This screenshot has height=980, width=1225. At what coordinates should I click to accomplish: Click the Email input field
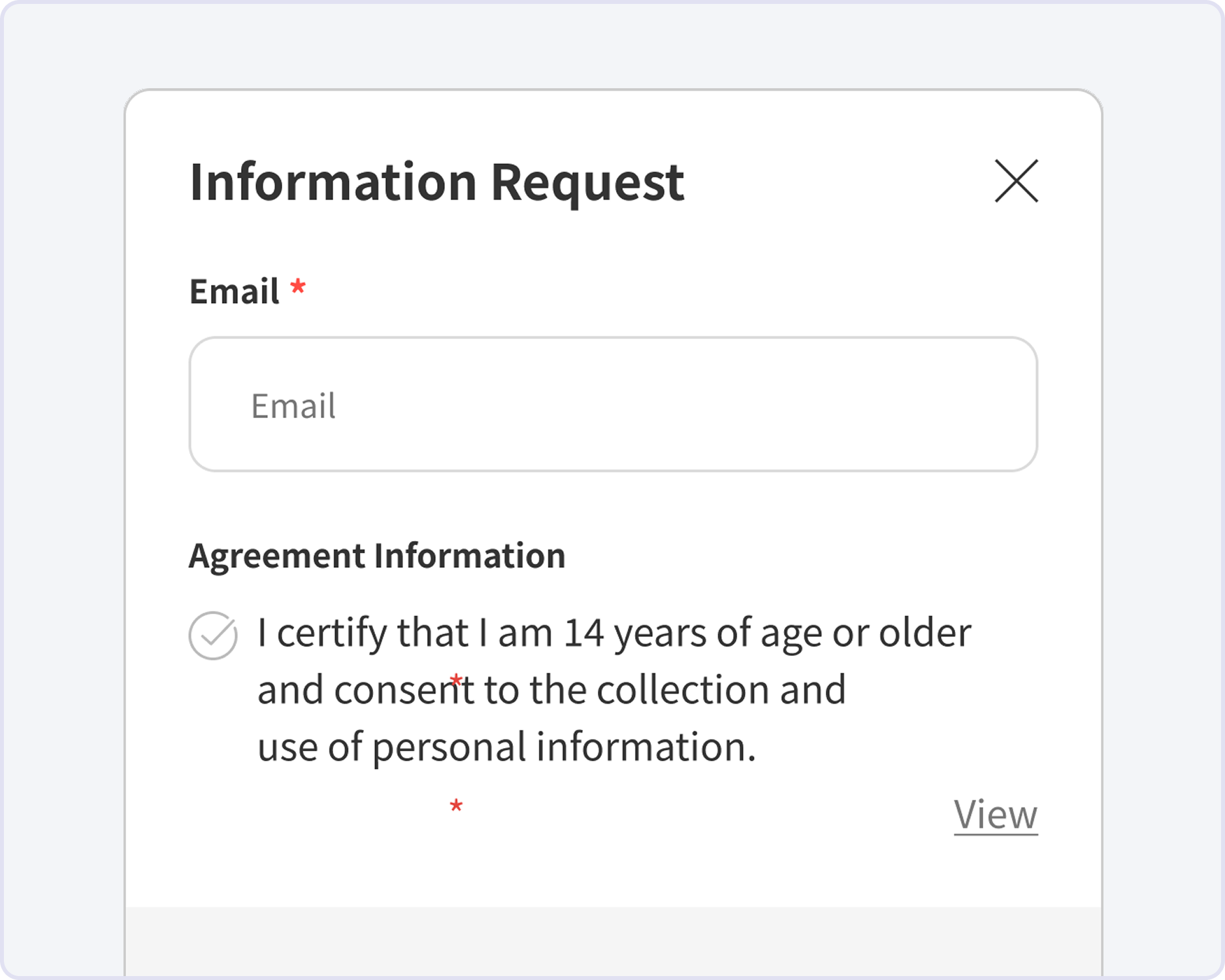tap(613, 404)
